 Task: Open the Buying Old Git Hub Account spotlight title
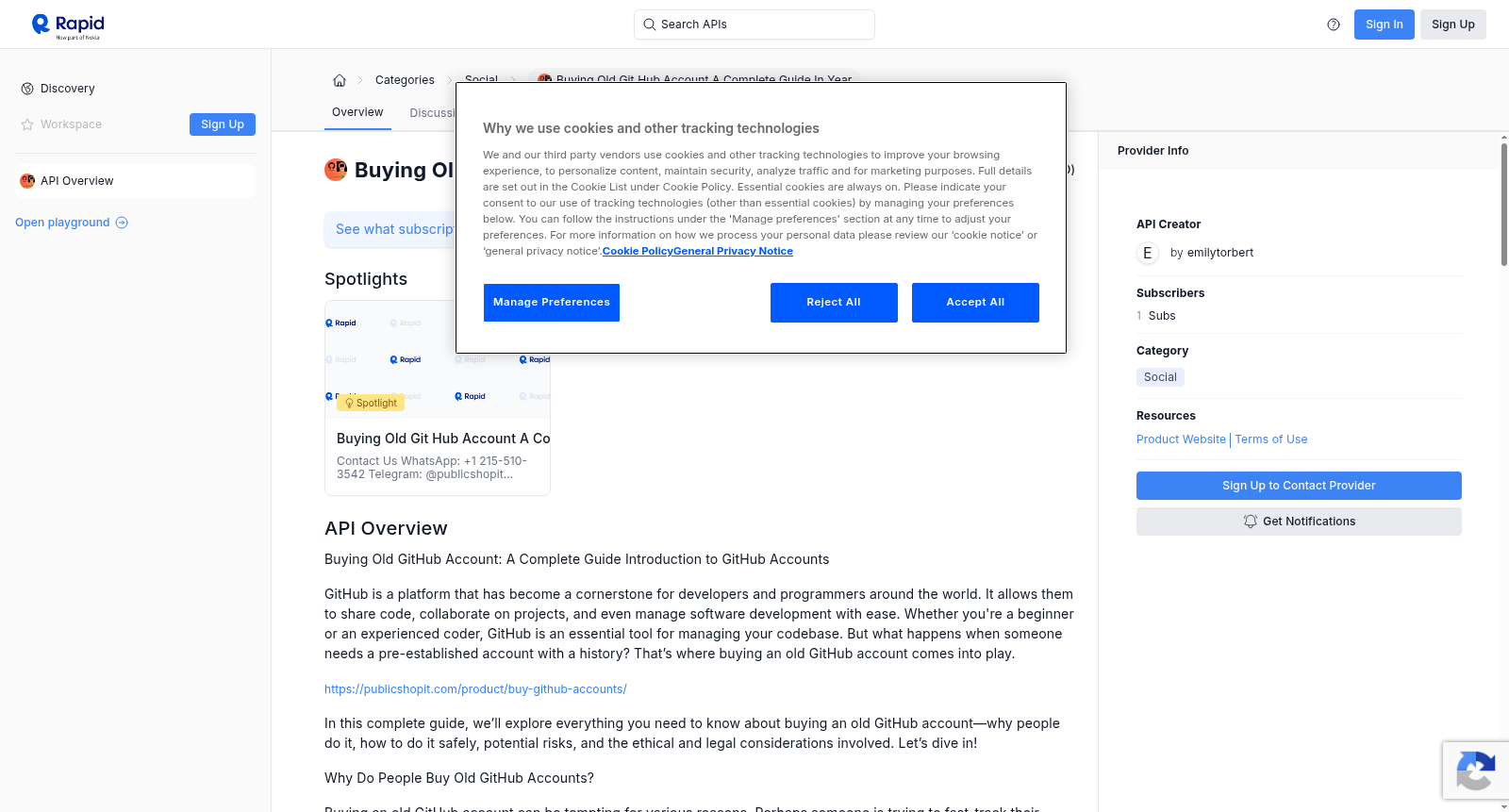click(x=443, y=439)
